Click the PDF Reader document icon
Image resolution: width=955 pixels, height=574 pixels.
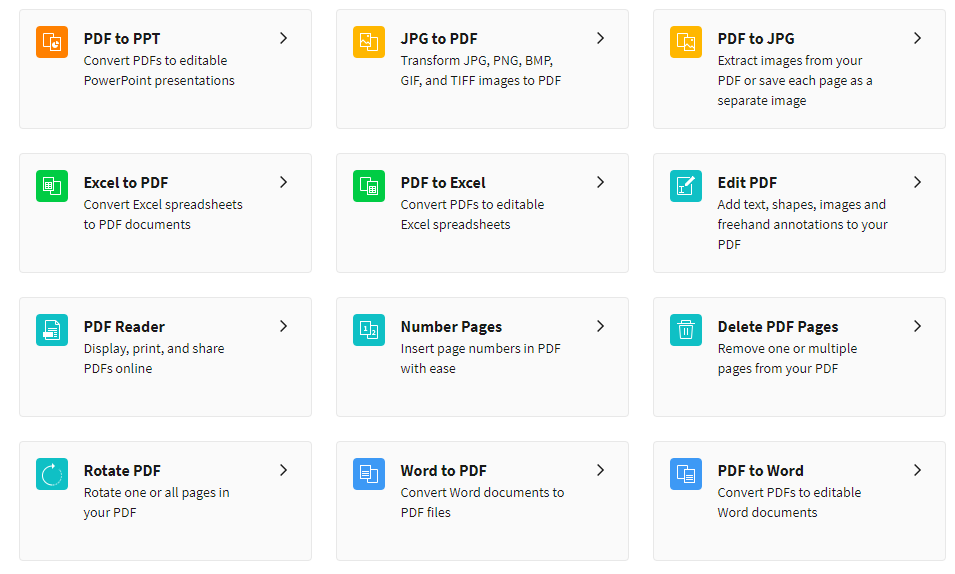[52, 330]
